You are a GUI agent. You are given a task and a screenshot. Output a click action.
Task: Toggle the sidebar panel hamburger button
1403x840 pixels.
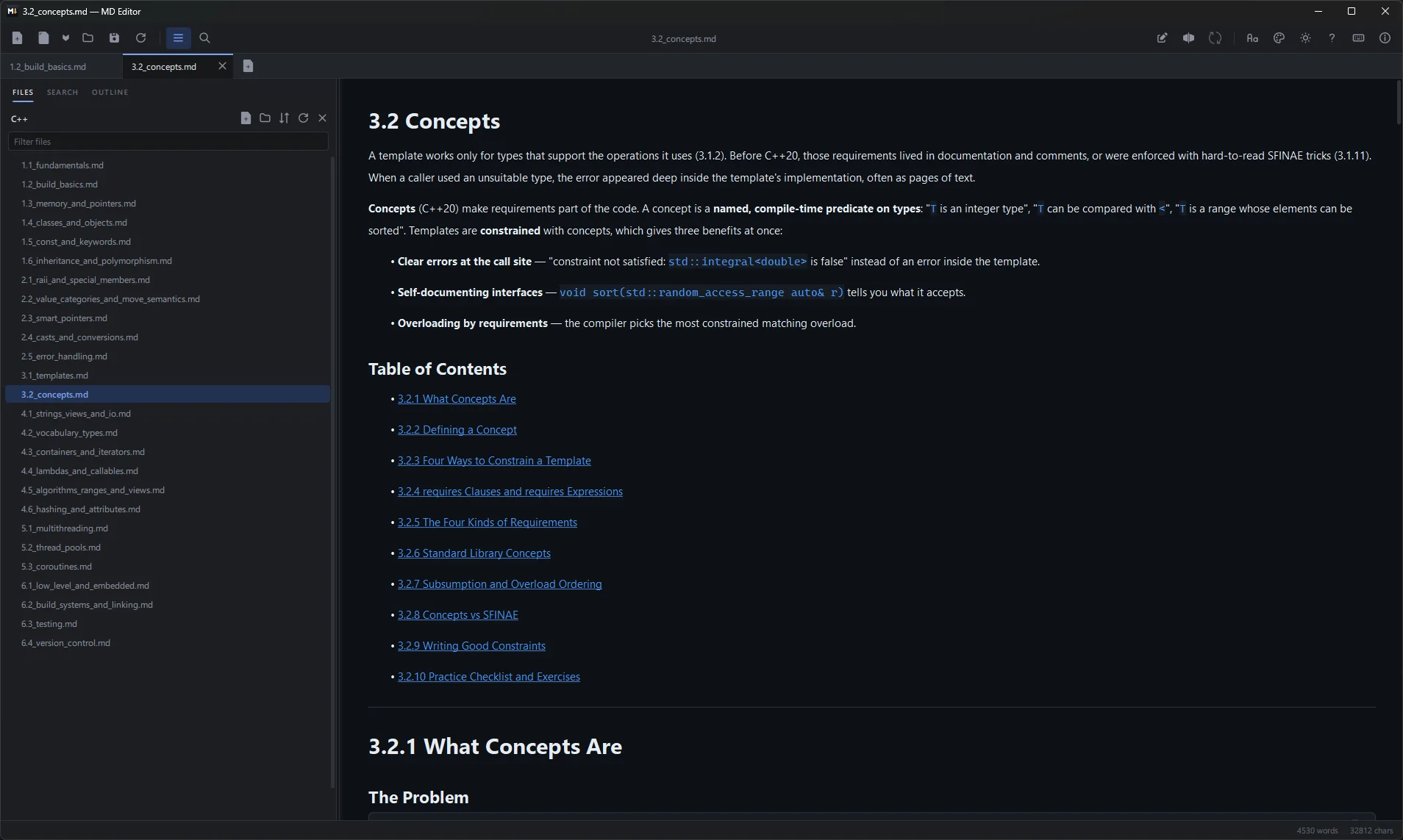tap(178, 38)
